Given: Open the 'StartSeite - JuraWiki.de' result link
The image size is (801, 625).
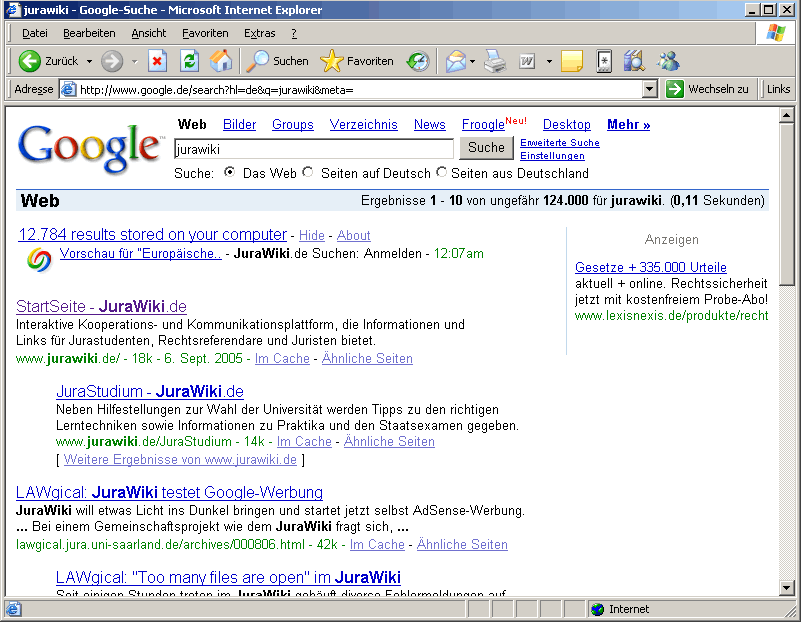Looking at the screenshot, I should click(x=101, y=306).
